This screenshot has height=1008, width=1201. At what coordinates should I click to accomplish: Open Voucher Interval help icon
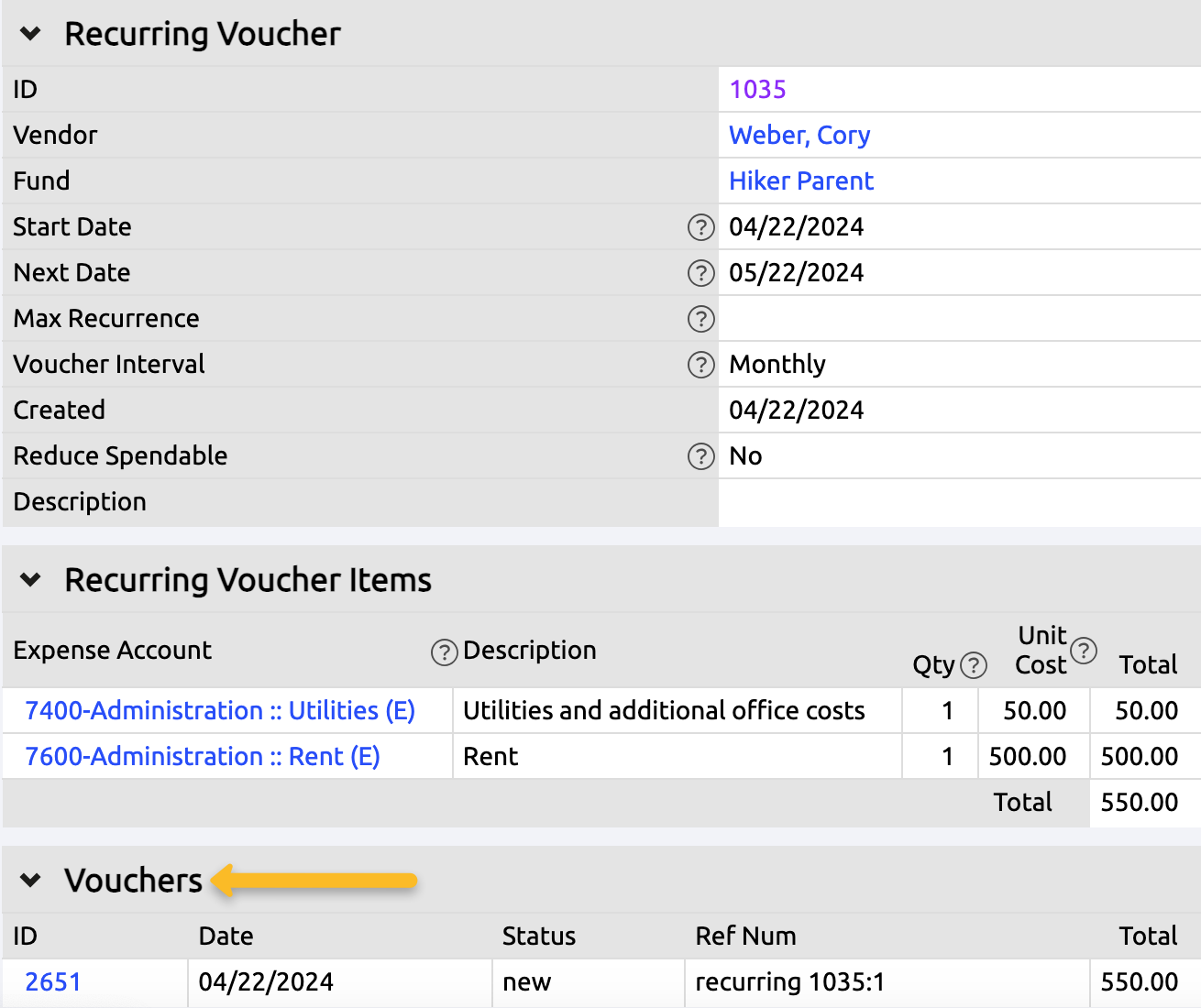point(700,365)
